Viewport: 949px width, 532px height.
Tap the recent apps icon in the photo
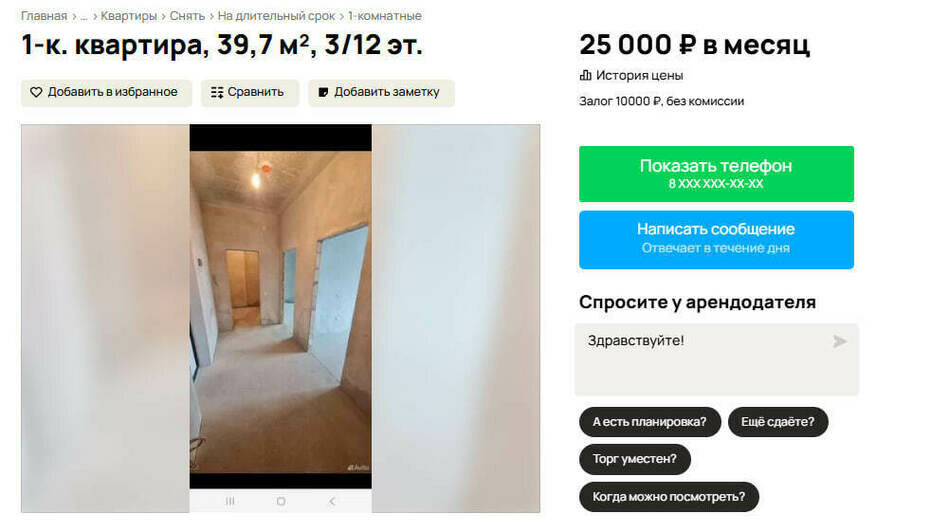click(230, 501)
